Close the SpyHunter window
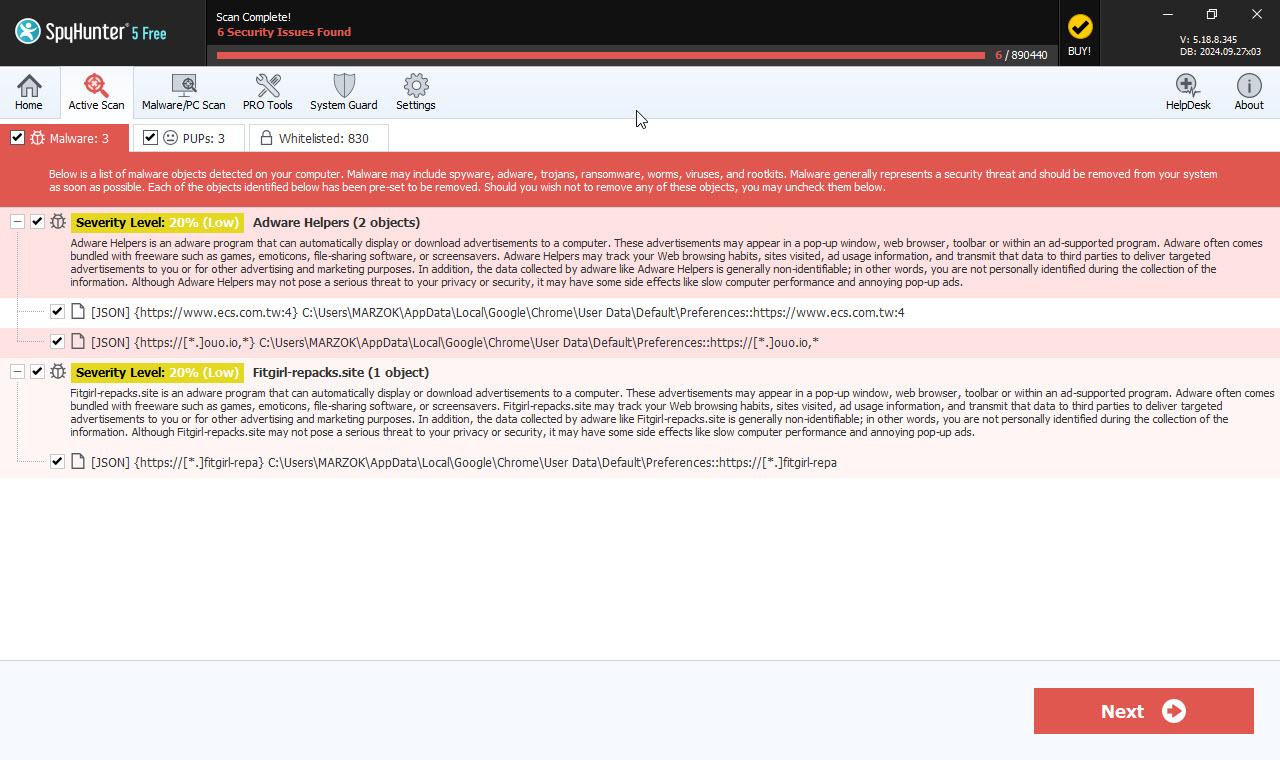The width and height of the screenshot is (1280, 760). 1257,14
